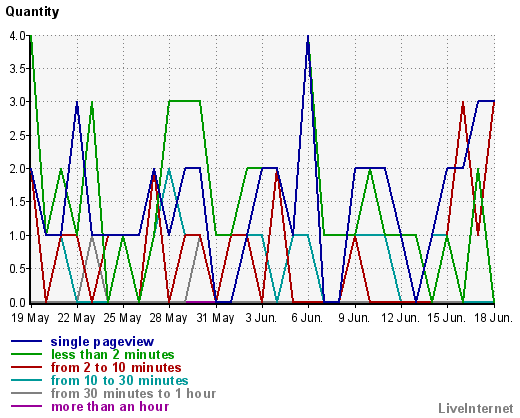Click the '0.0' y-axis value
Screen dimensions: 520x418
[x=18, y=303]
